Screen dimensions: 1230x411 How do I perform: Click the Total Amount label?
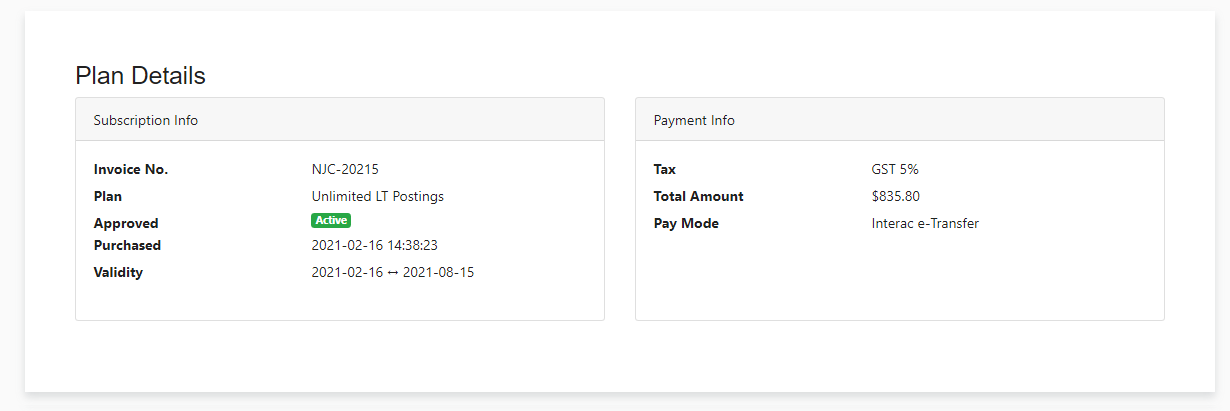click(698, 196)
